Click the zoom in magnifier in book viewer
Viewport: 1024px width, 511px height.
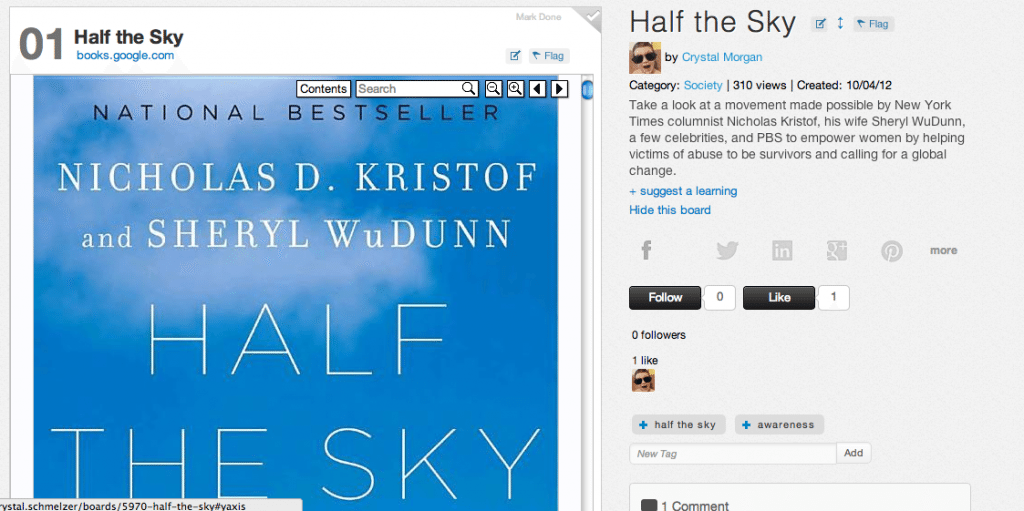(515, 89)
